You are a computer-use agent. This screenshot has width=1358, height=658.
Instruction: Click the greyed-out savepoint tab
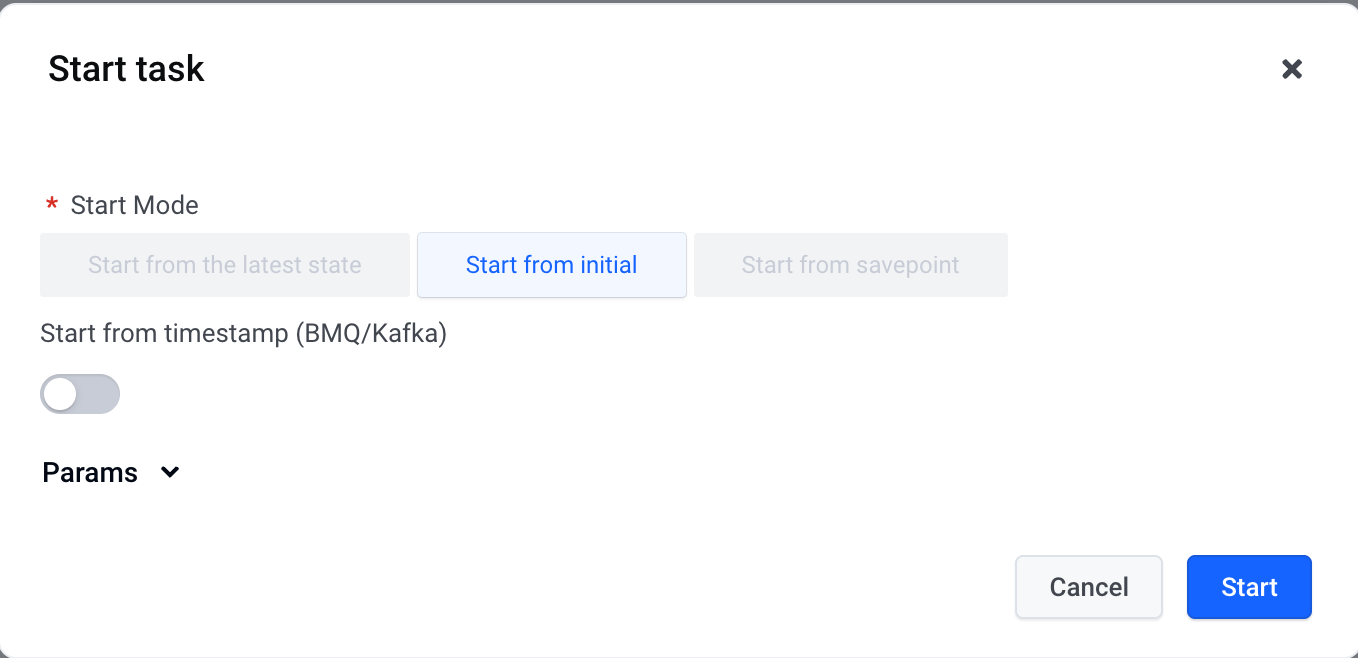click(850, 265)
